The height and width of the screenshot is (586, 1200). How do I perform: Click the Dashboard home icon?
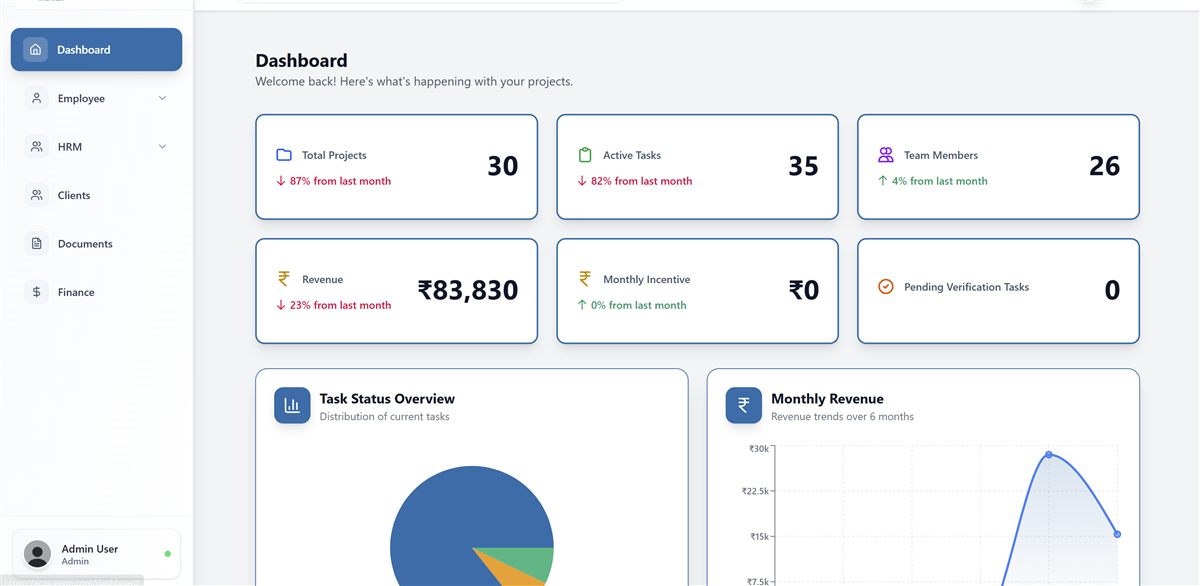(x=36, y=49)
